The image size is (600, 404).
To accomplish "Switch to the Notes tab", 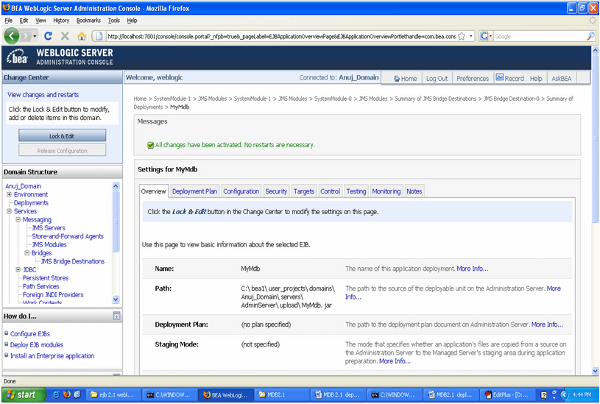I will point(414,191).
